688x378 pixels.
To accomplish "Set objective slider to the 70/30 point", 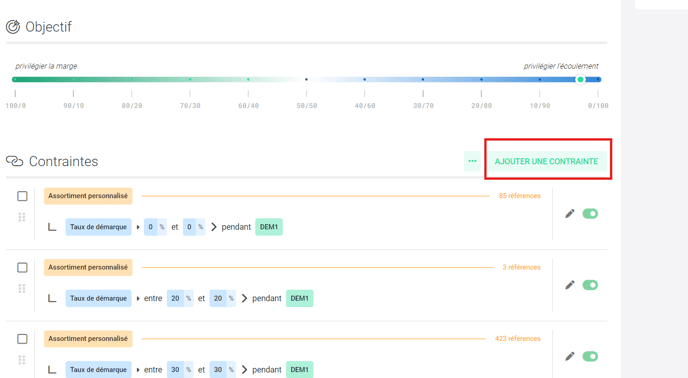I will click(190, 79).
